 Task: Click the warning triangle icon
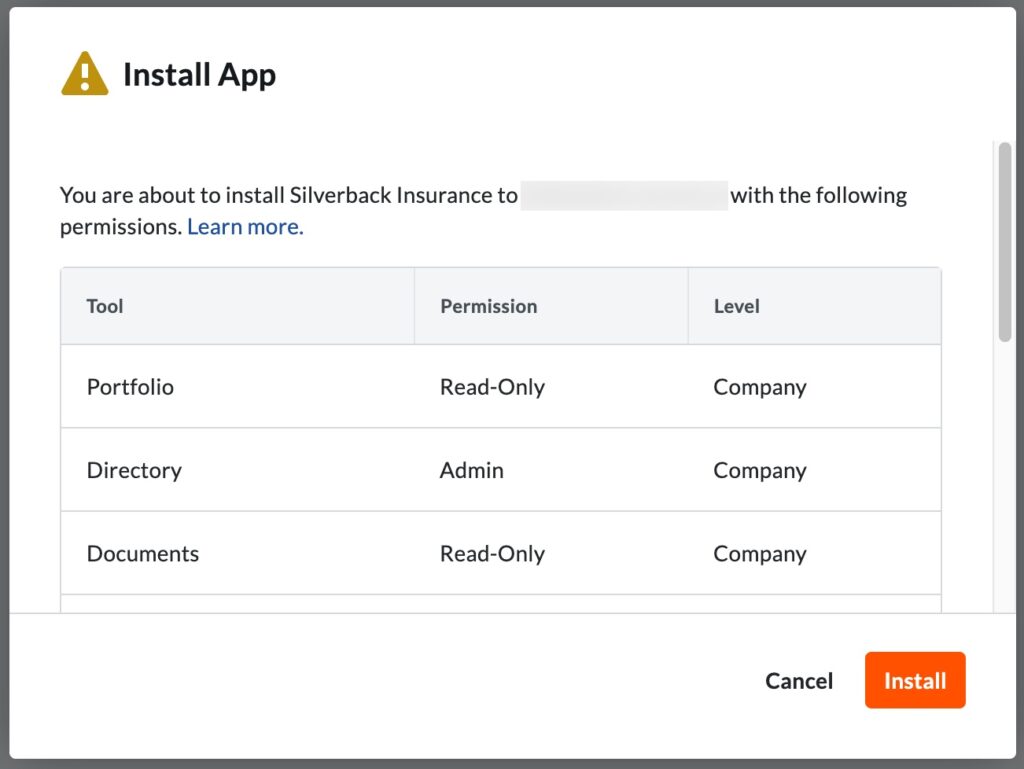click(85, 74)
